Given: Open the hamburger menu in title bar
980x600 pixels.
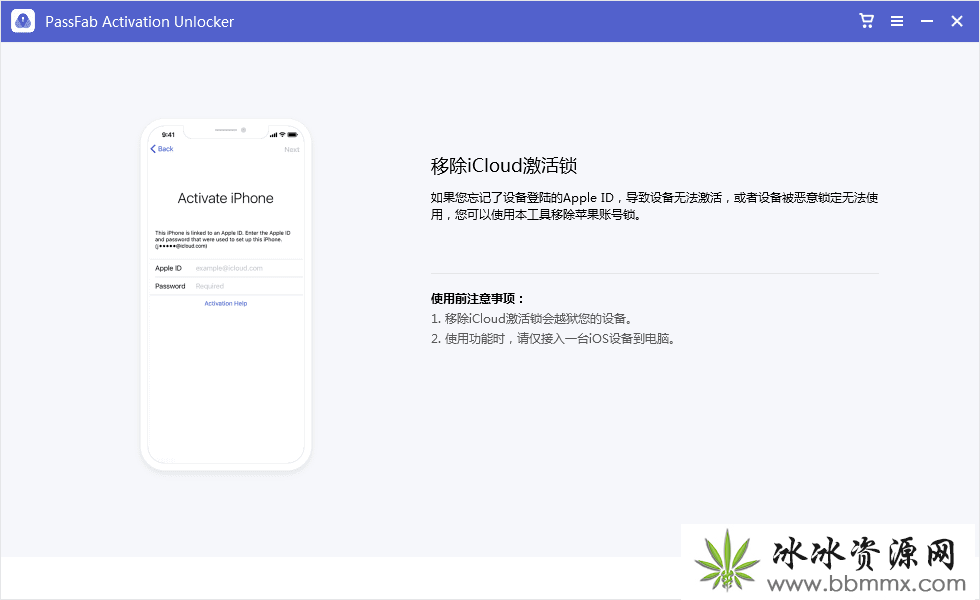Looking at the screenshot, I should point(897,21).
